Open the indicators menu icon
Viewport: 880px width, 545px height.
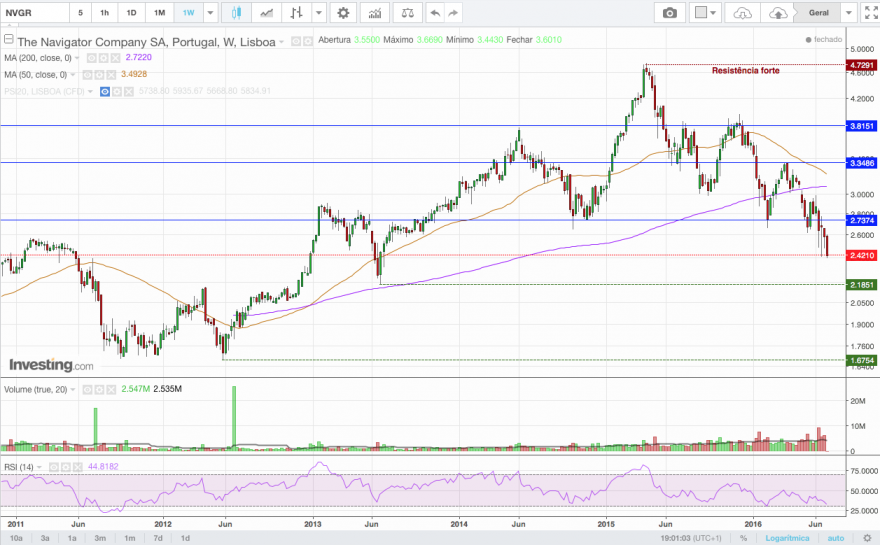tap(374, 12)
